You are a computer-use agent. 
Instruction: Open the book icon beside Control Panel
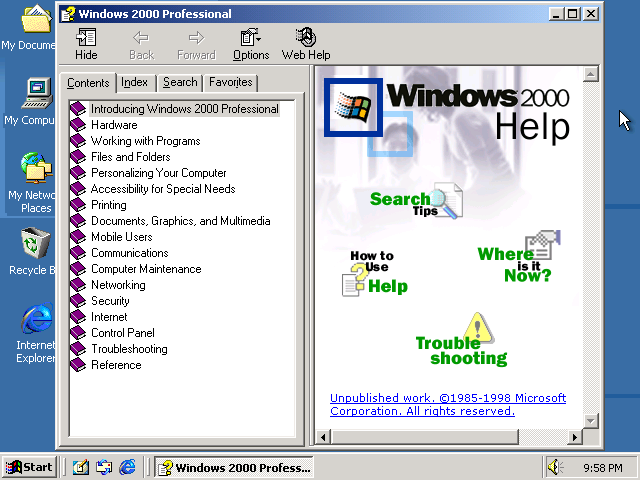coord(78,333)
